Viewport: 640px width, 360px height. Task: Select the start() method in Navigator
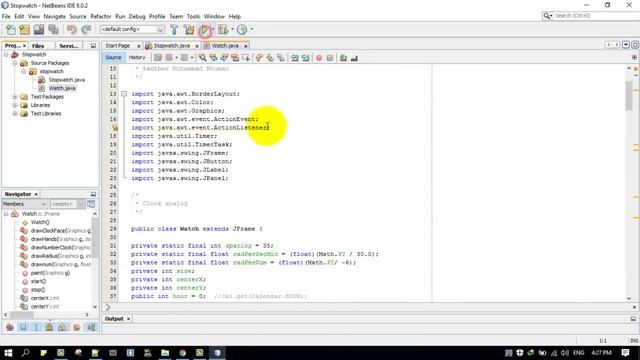click(x=38, y=281)
